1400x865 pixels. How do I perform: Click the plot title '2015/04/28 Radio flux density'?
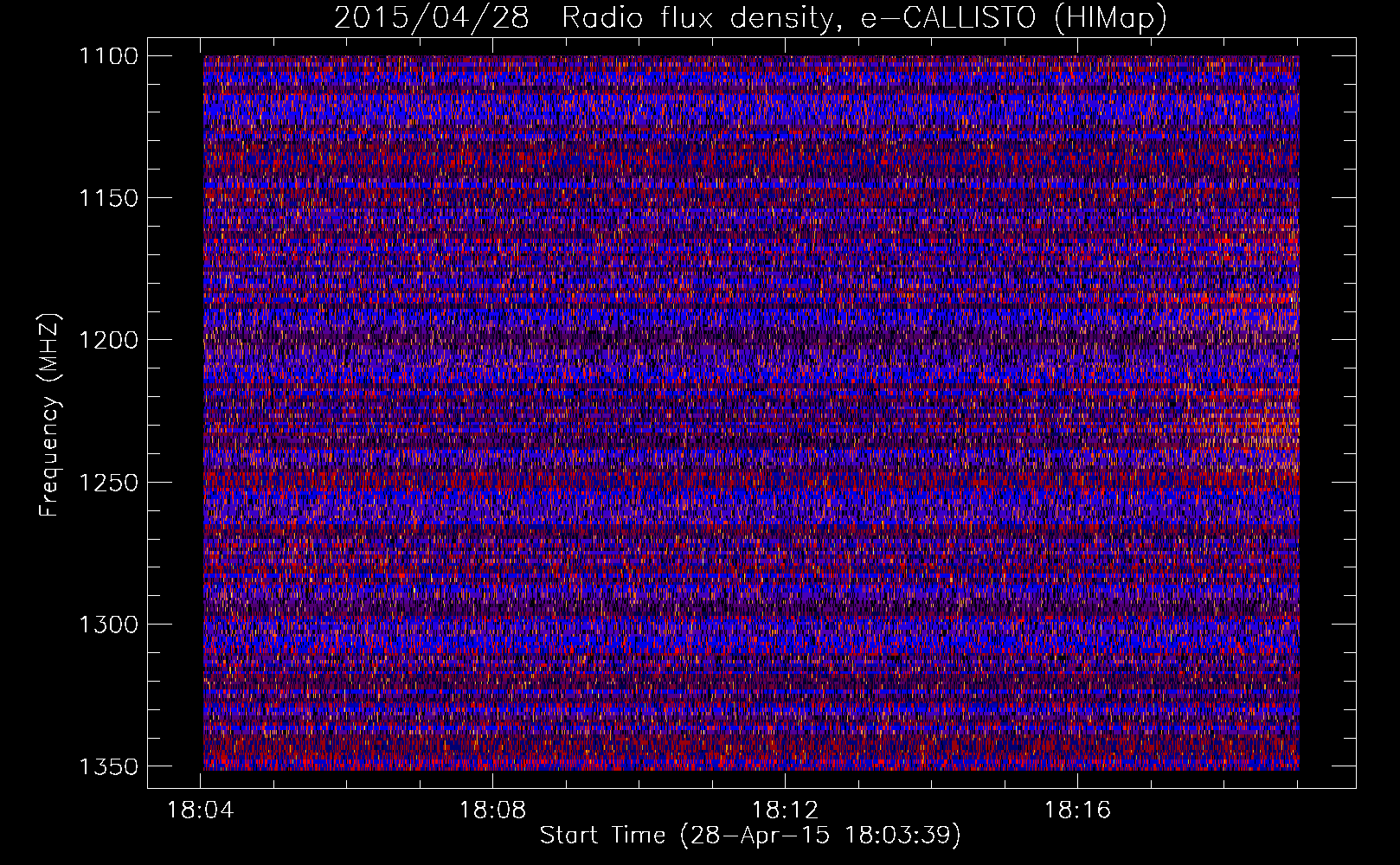point(750,18)
